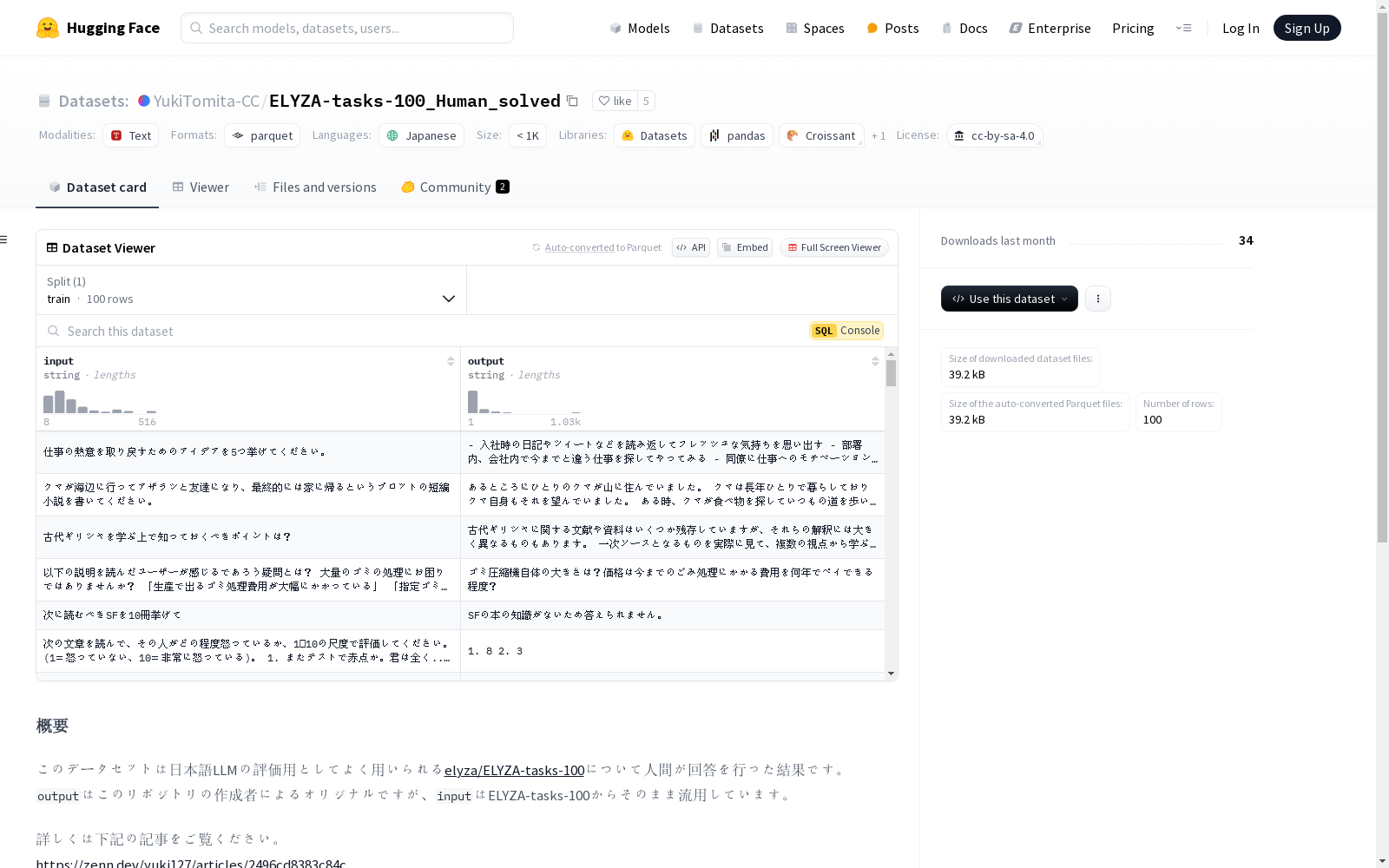Select the row starting with 仕事の熱意
This screenshot has height=868, width=1389.
460,452
